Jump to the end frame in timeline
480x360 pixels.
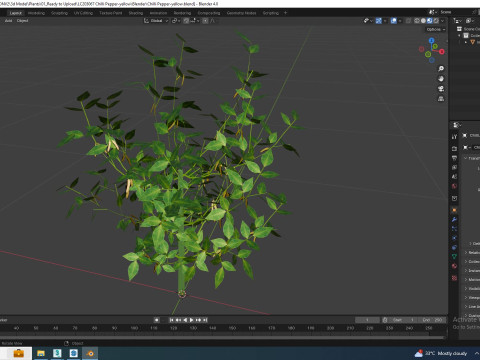coord(205,320)
